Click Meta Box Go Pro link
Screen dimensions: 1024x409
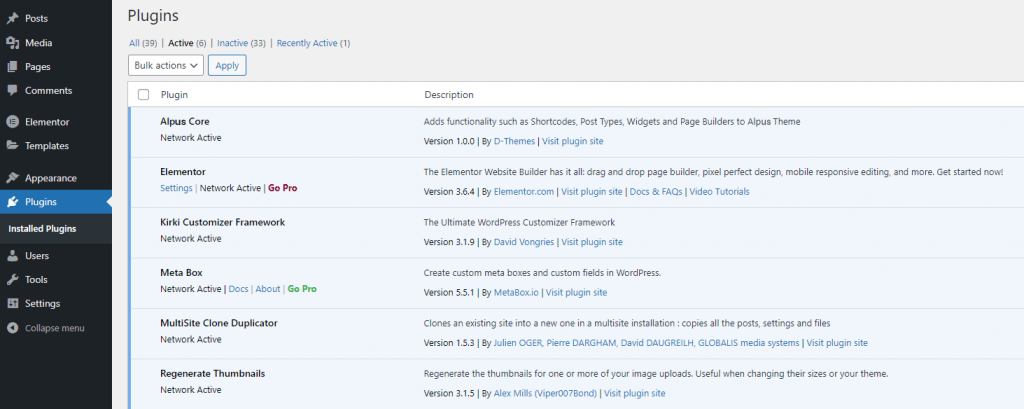[302, 289]
